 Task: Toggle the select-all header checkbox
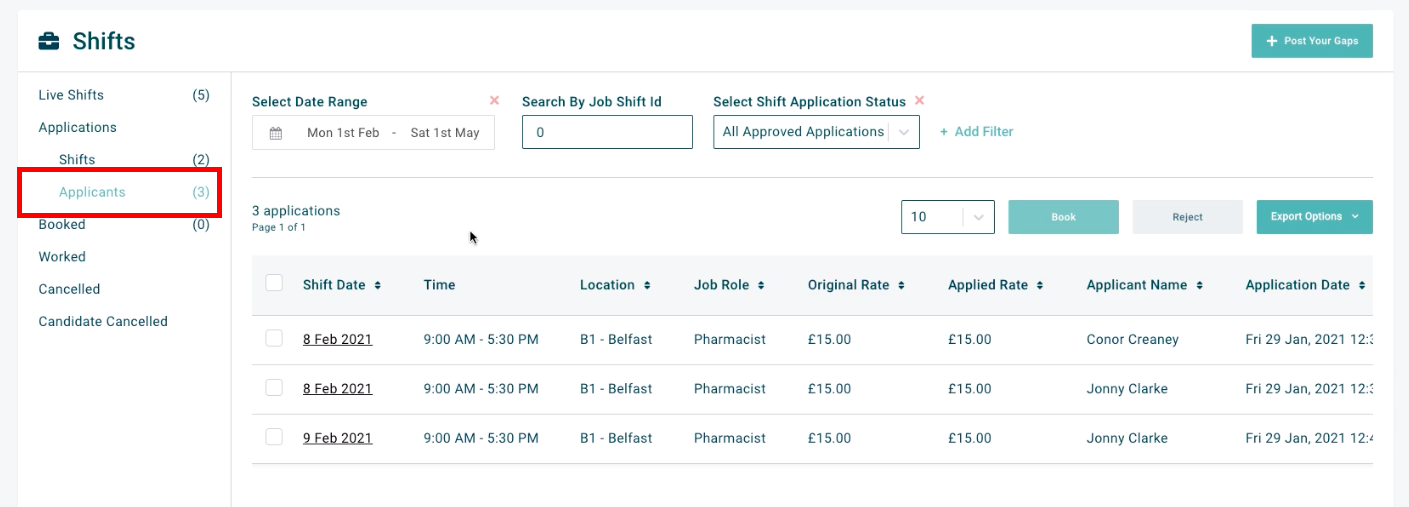[274, 284]
